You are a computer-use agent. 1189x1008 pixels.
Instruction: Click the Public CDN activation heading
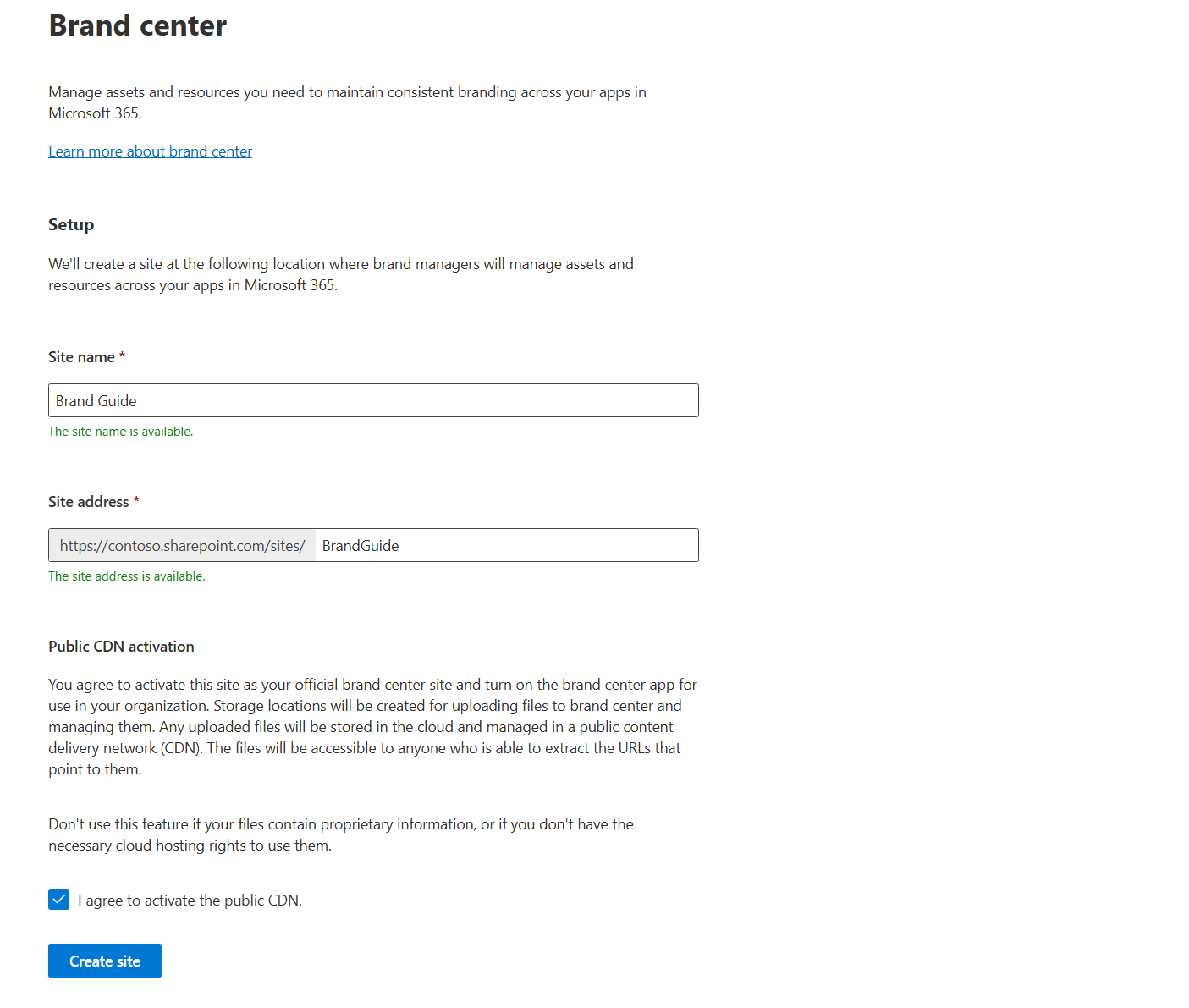(121, 647)
